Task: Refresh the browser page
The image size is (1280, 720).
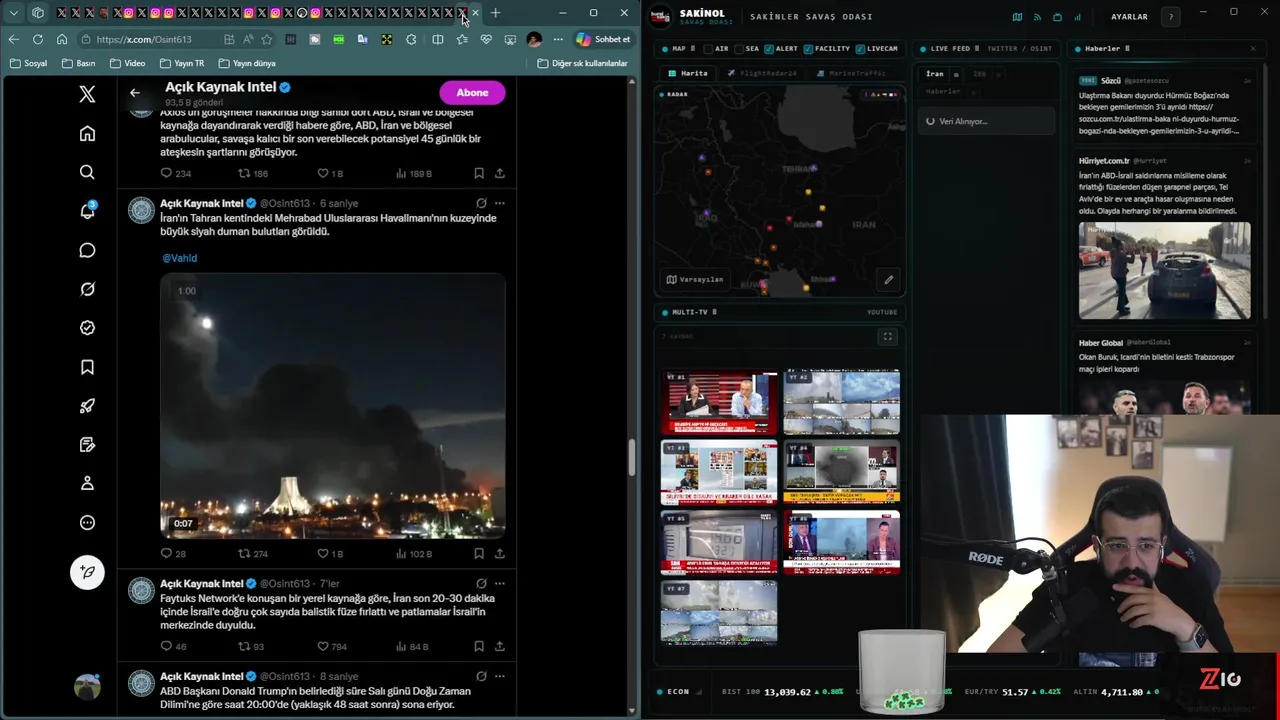Action: coord(38,39)
